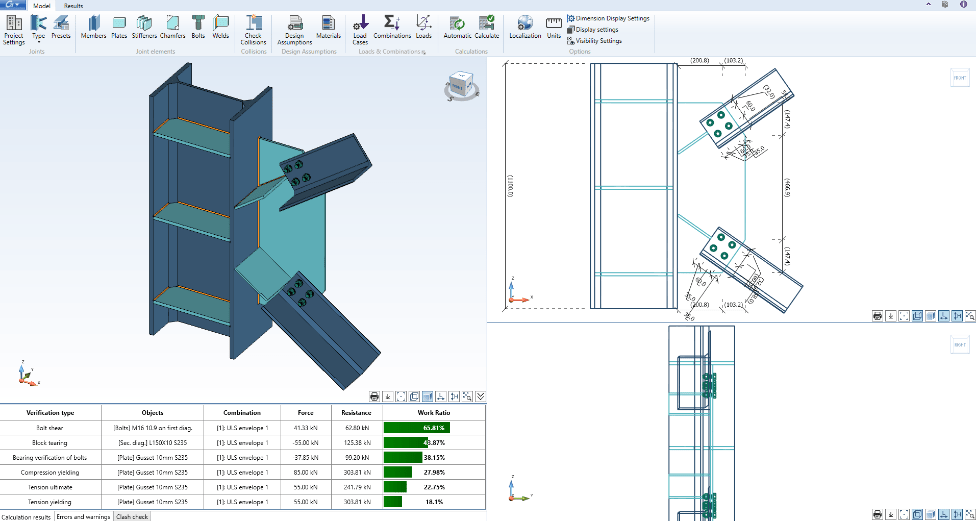Switch to the Results ribbon tab
This screenshot has width=976, height=521.
pos(73,6)
